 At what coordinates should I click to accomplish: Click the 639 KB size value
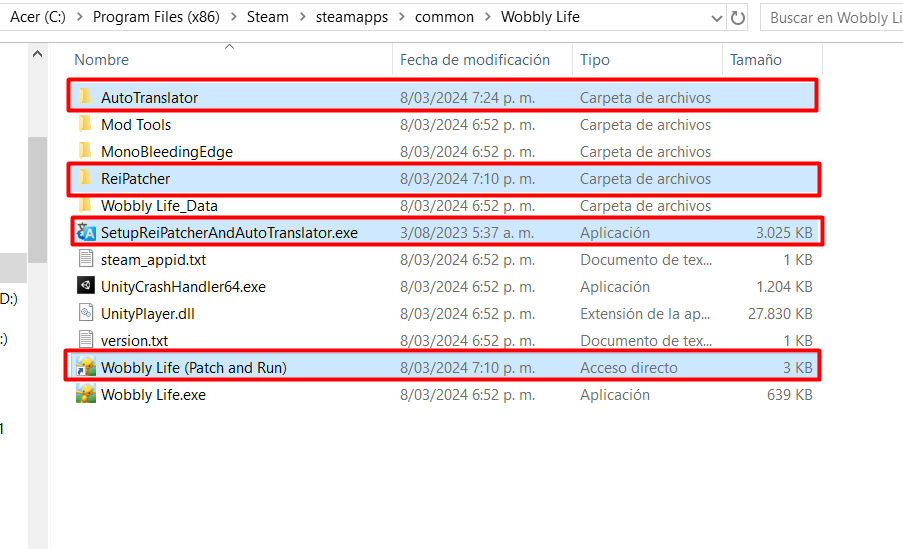(790, 395)
